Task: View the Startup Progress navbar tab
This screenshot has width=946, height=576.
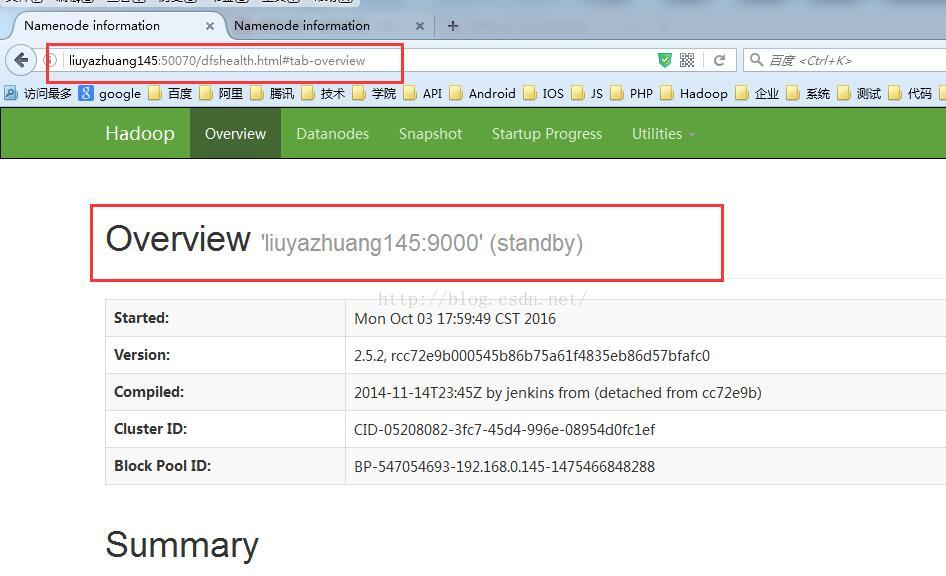Action: click(x=547, y=133)
